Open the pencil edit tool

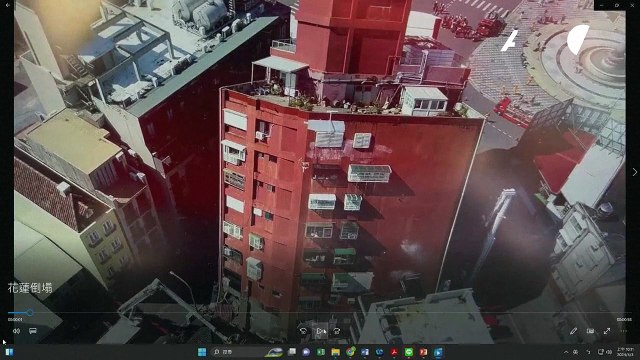573,331
